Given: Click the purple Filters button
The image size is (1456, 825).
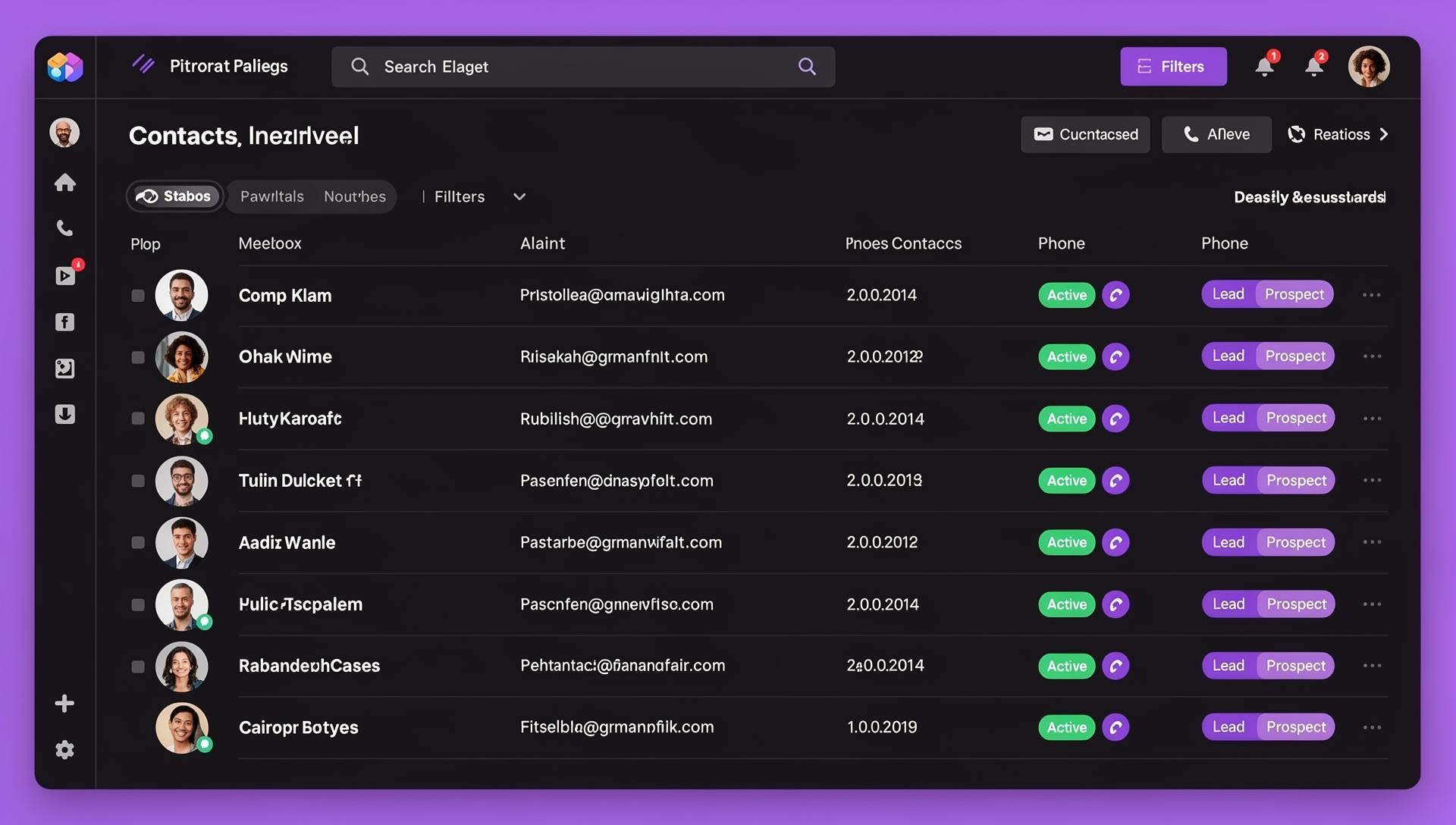Looking at the screenshot, I should tap(1173, 67).
